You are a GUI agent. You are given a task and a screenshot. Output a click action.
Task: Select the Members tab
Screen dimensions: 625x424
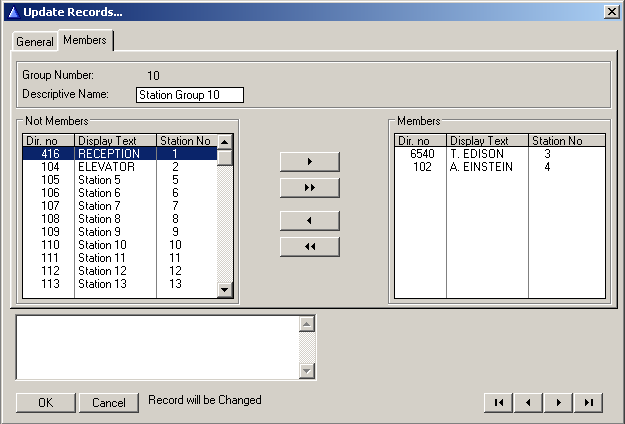click(85, 40)
